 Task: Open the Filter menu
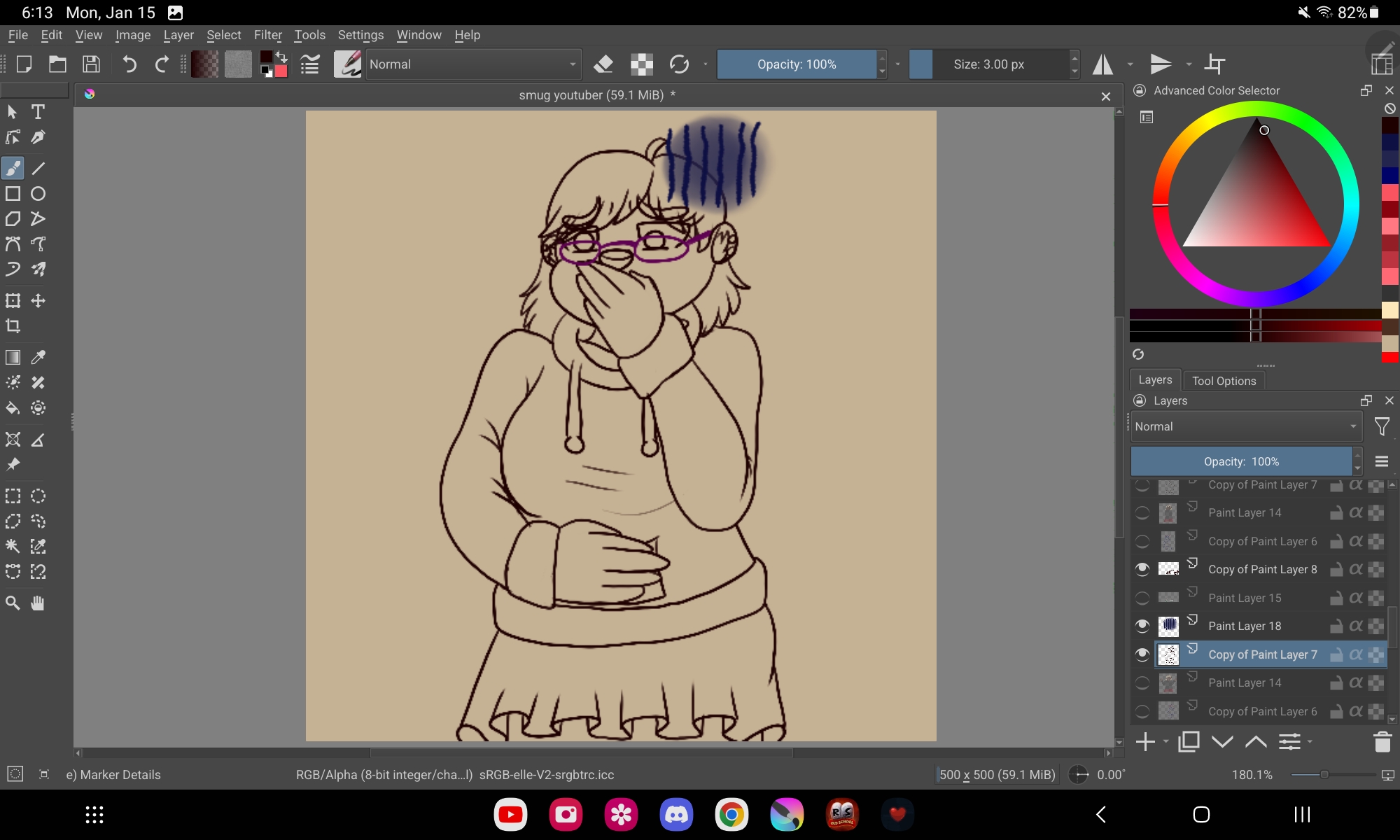point(267,35)
